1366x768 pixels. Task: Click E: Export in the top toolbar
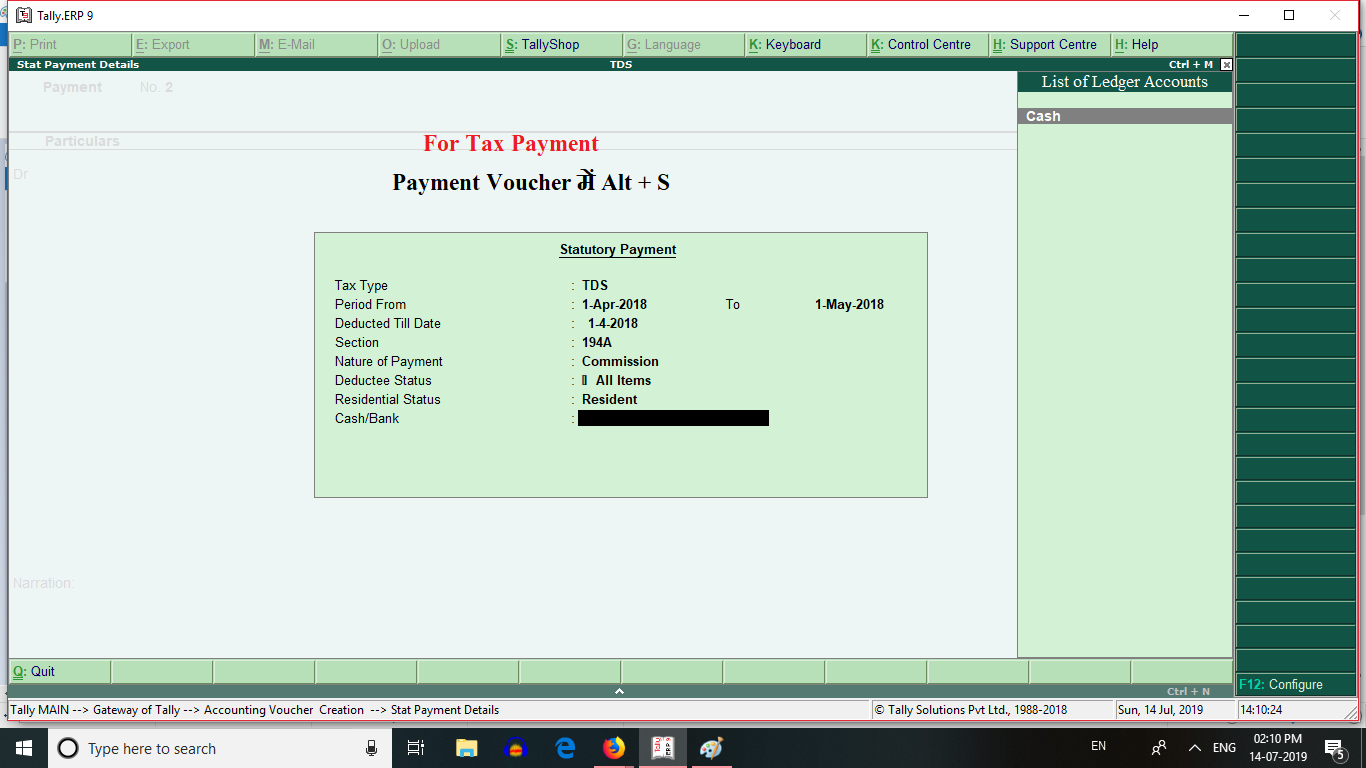point(193,44)
